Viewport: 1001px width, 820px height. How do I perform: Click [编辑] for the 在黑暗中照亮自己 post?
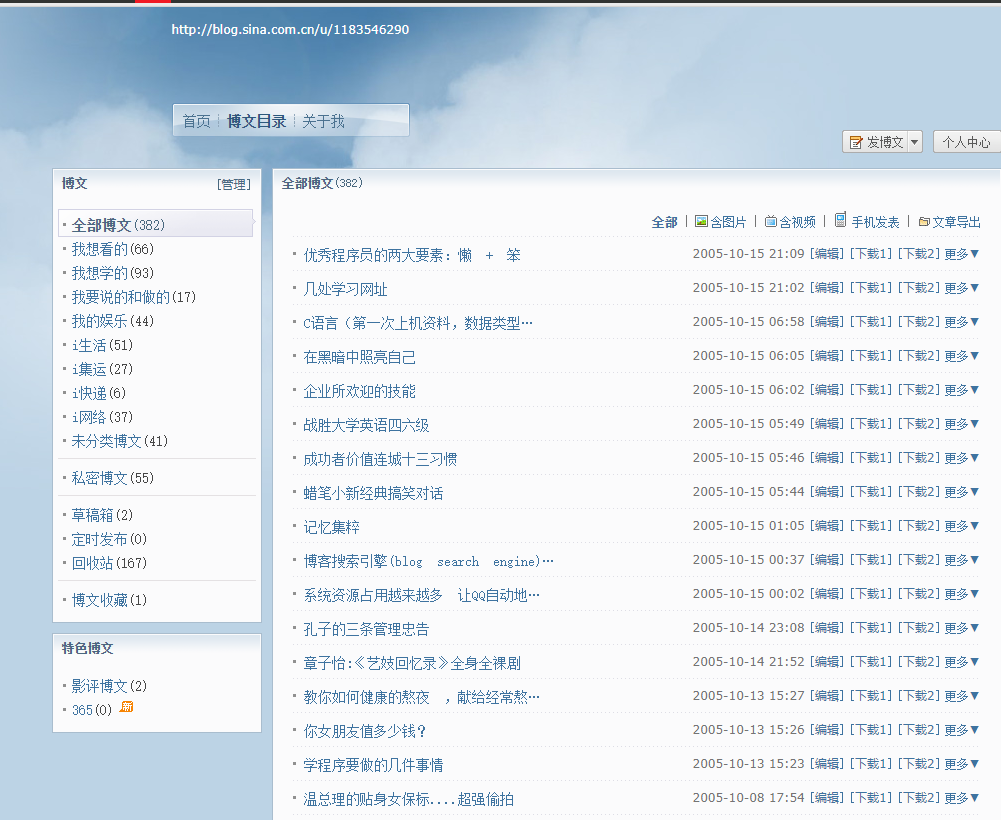click(826, 356)
